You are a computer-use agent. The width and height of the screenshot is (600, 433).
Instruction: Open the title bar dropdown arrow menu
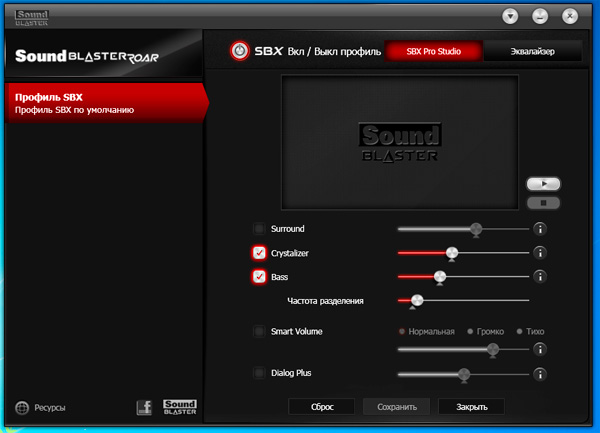point(510,16)
